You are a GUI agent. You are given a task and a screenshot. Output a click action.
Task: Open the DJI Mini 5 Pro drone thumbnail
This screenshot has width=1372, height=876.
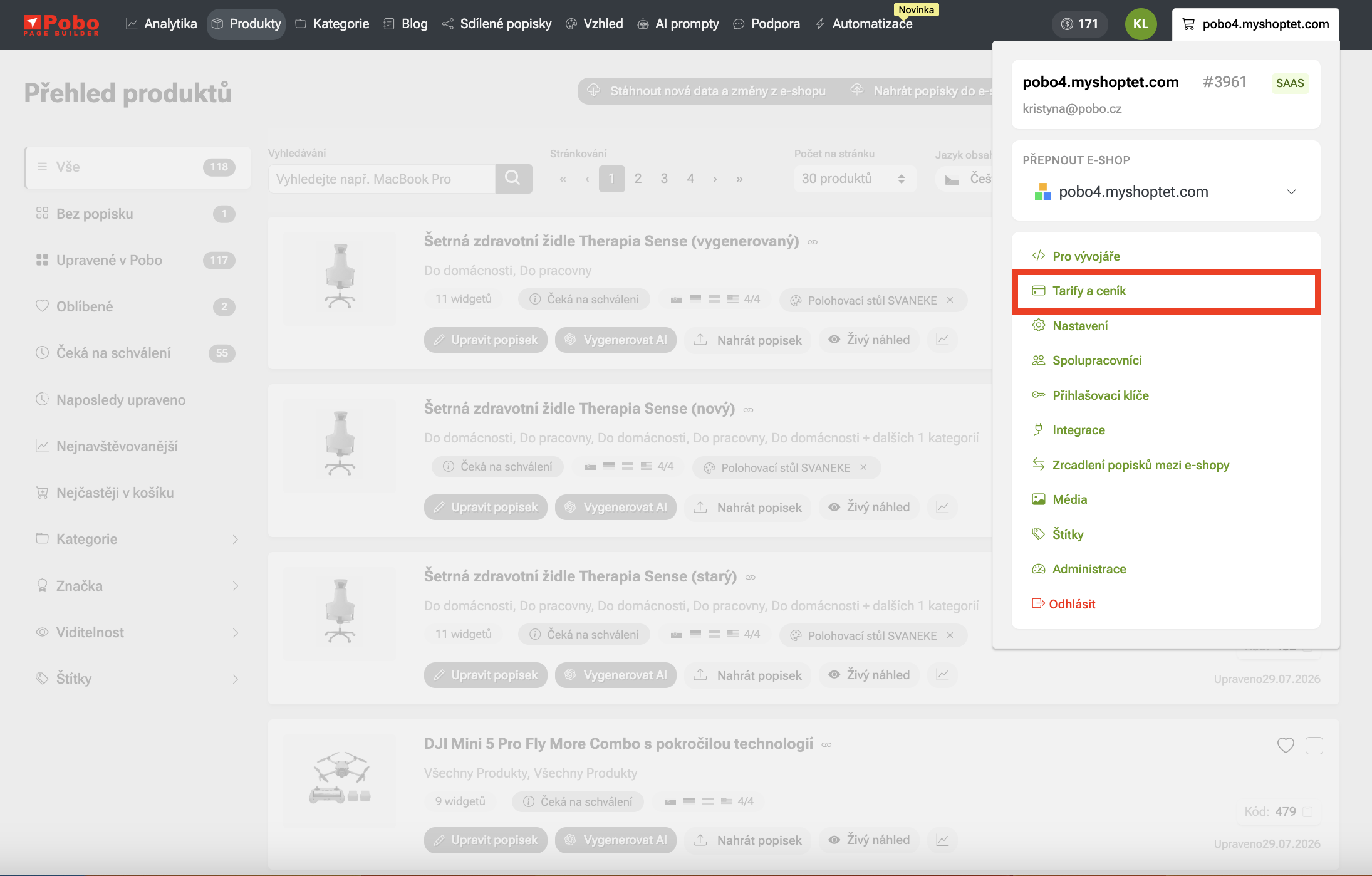[x=340, y=780]
